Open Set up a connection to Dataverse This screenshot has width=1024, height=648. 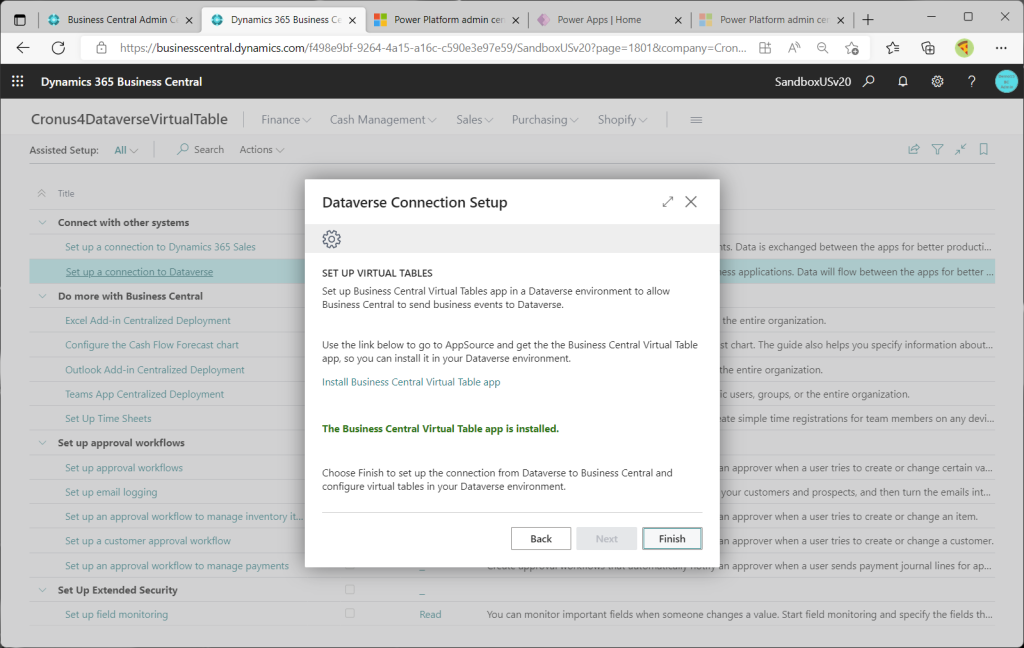pyautogui.click(x=139, y=272)
